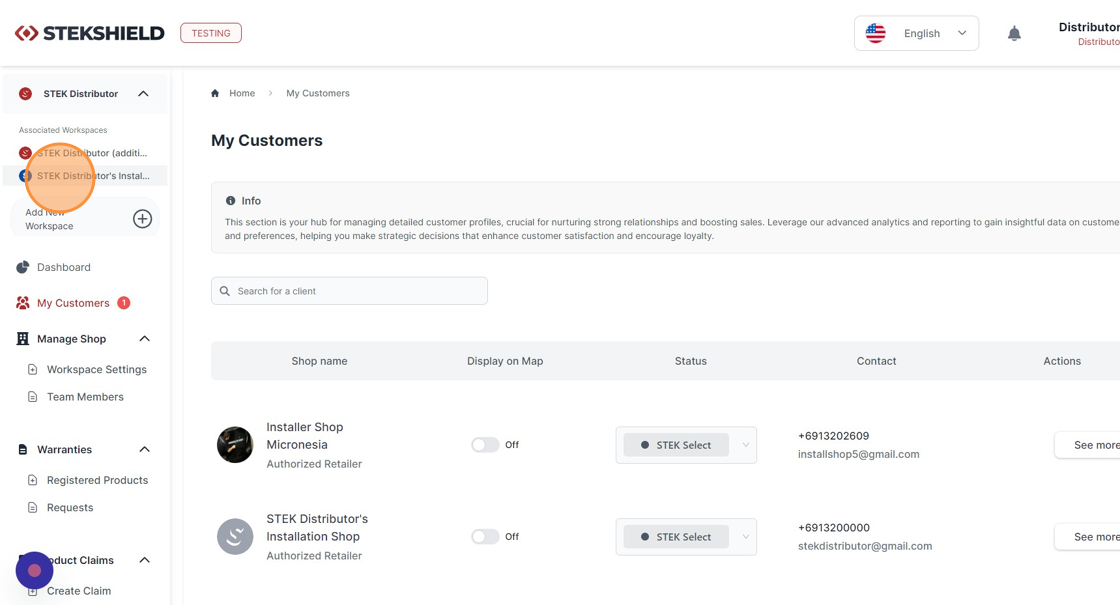Click the home icon in breadcrumb
Viewport: 1120px width, 605px height.
[215, 93]
